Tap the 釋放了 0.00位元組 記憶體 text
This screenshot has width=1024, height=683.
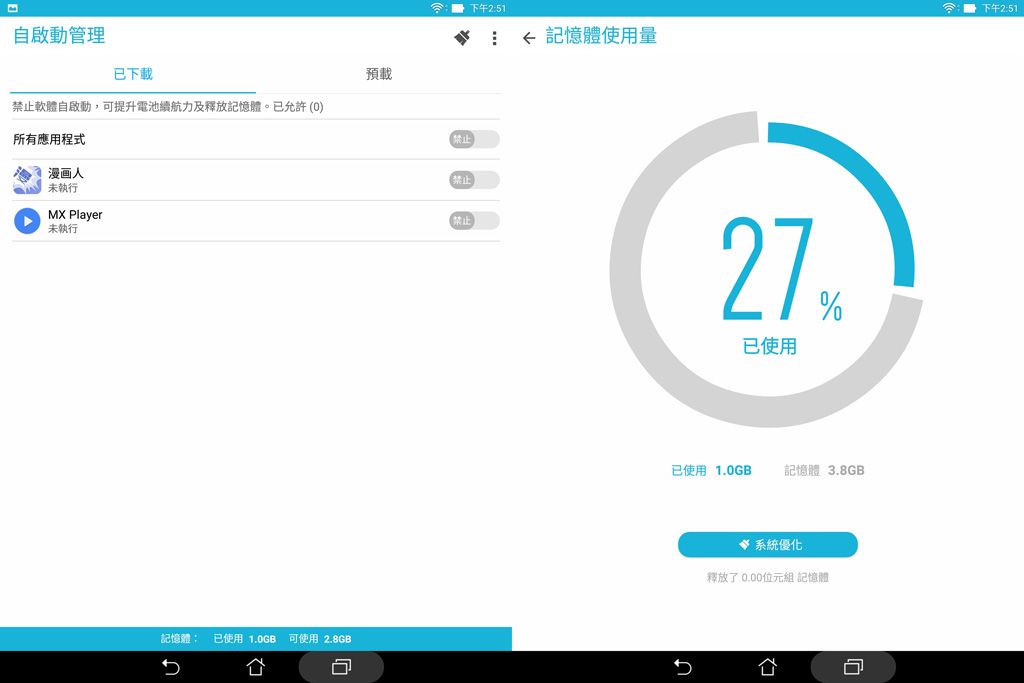(x=767, y=577)
